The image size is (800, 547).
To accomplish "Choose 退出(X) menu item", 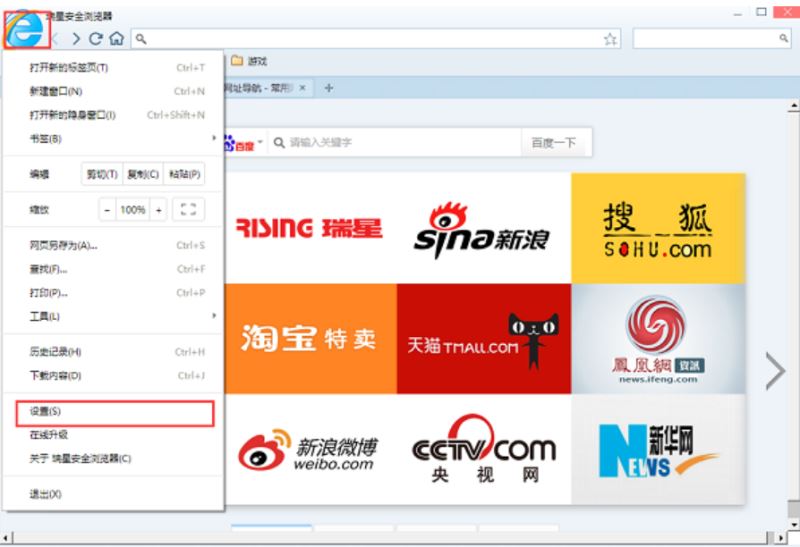I will coord(113,494).
